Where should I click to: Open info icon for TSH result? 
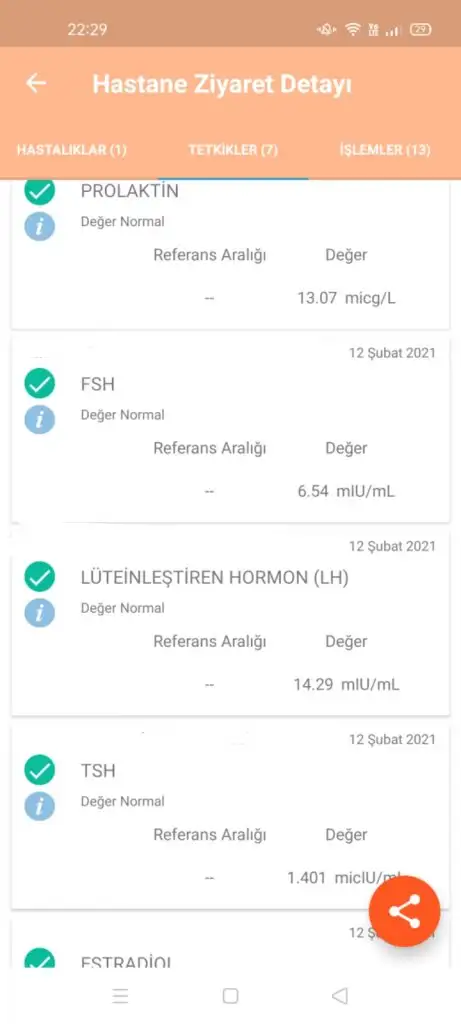(x=40, y=806)
